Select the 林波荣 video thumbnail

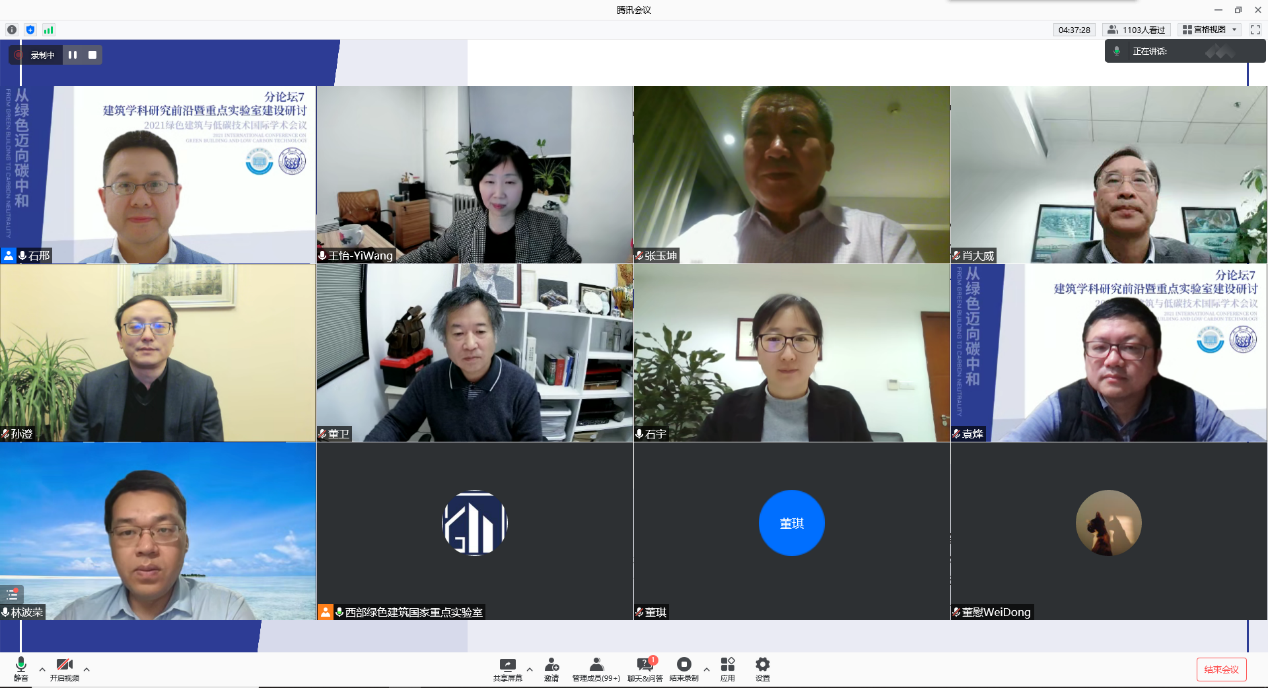pyautogui.click(x=158, y=531)
